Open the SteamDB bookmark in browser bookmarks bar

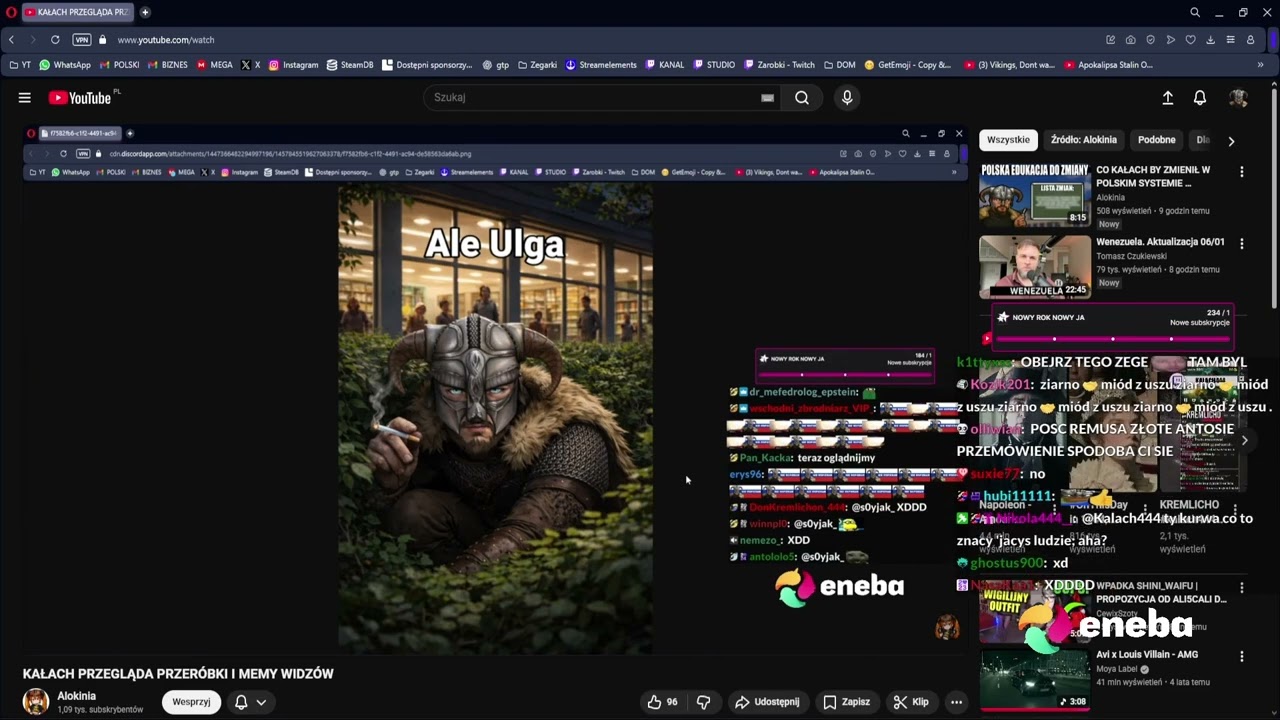click(350, 65)
